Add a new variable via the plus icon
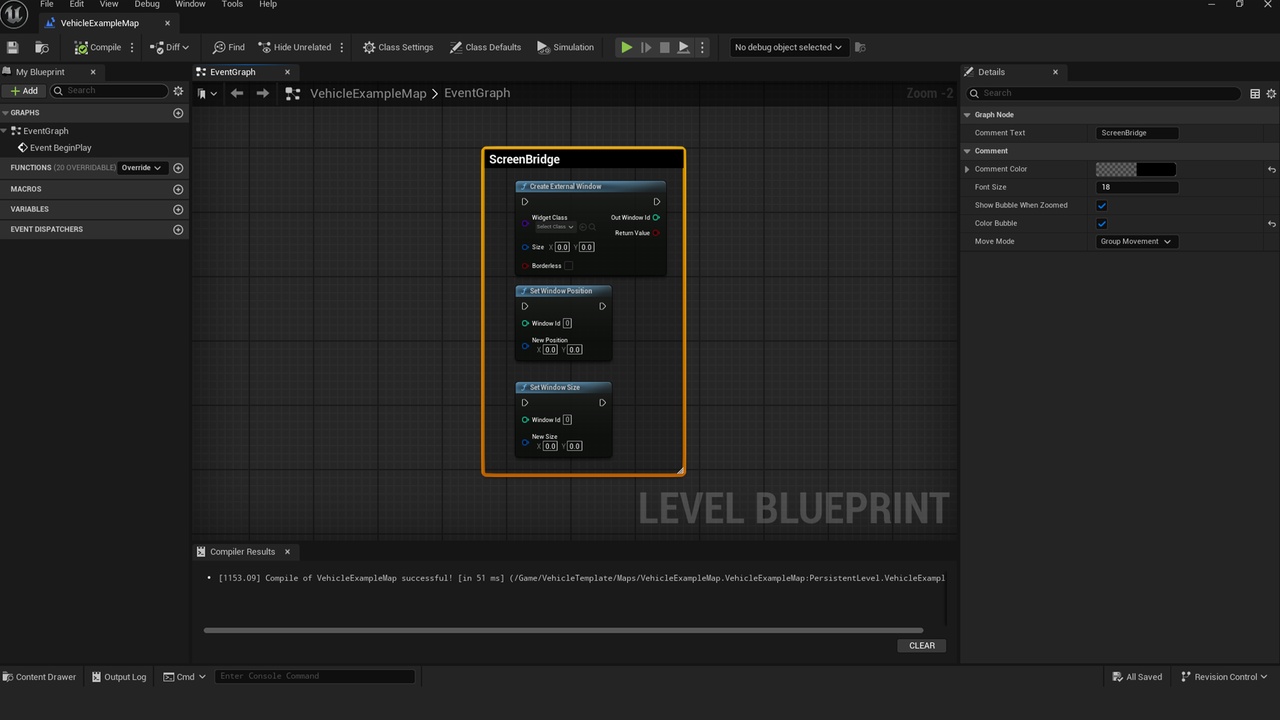The image size is (1280, 720). pos(178,209)
